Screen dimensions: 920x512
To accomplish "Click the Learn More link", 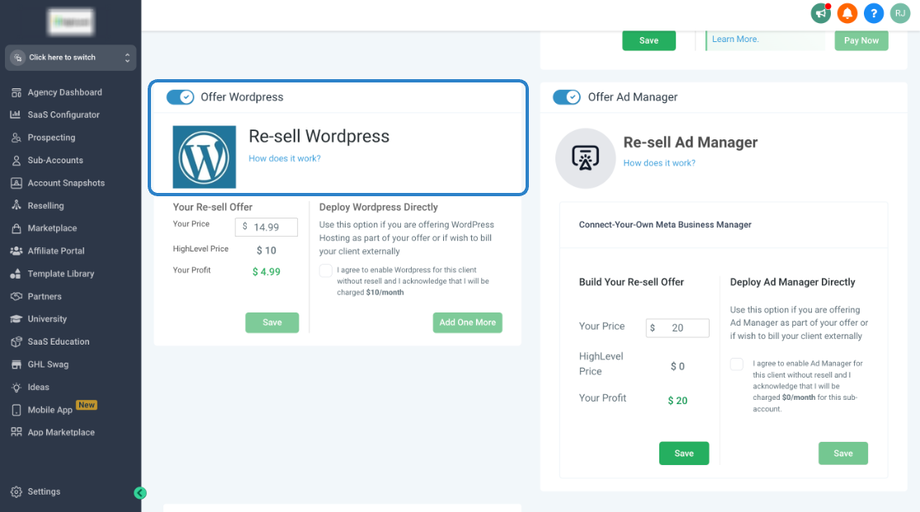I will (735, 39).
